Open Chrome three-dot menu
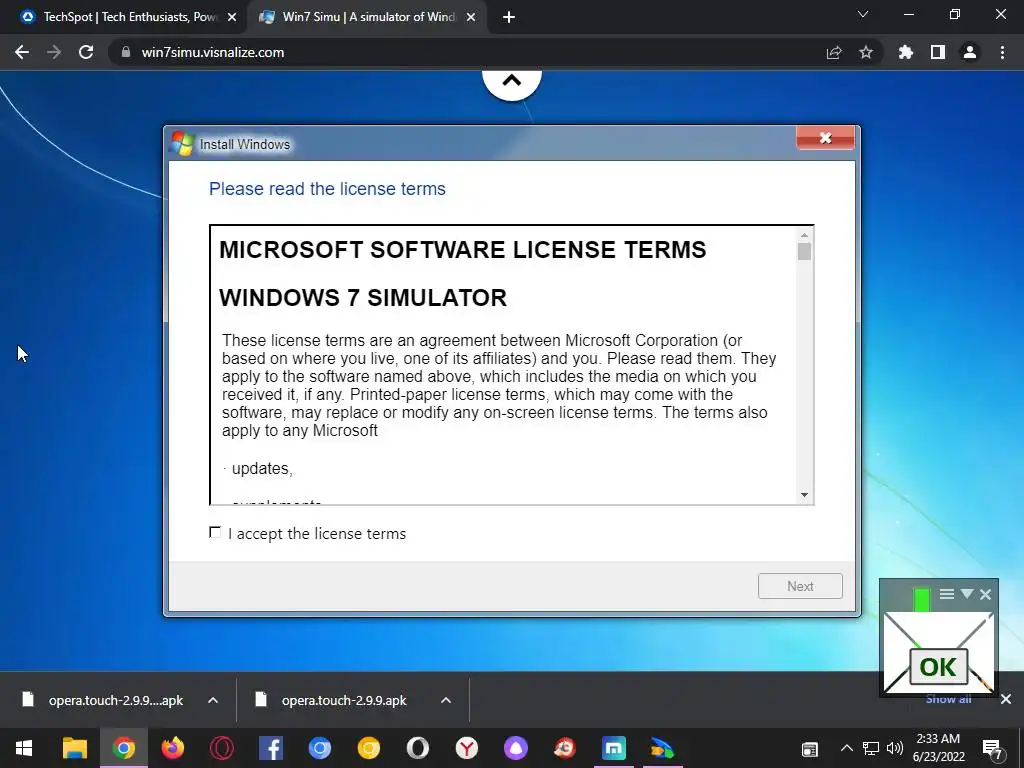 [1002, 52]
